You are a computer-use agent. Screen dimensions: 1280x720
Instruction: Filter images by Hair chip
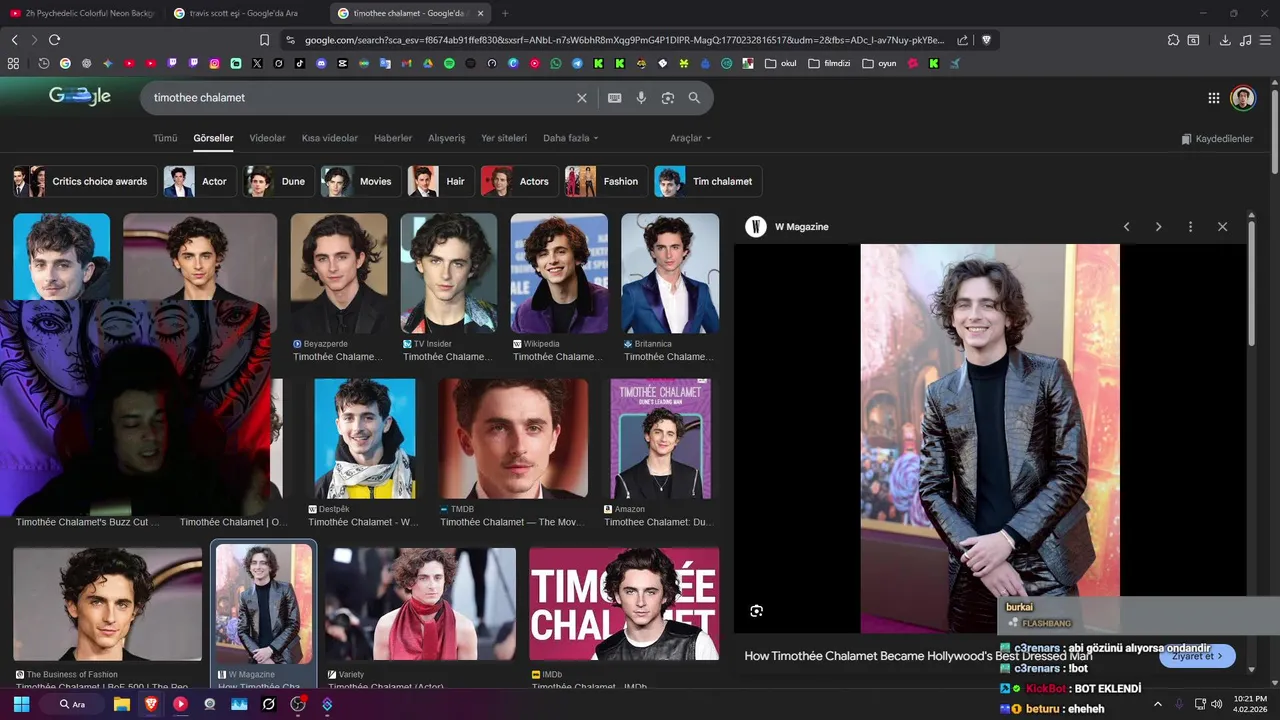point(440,181)
